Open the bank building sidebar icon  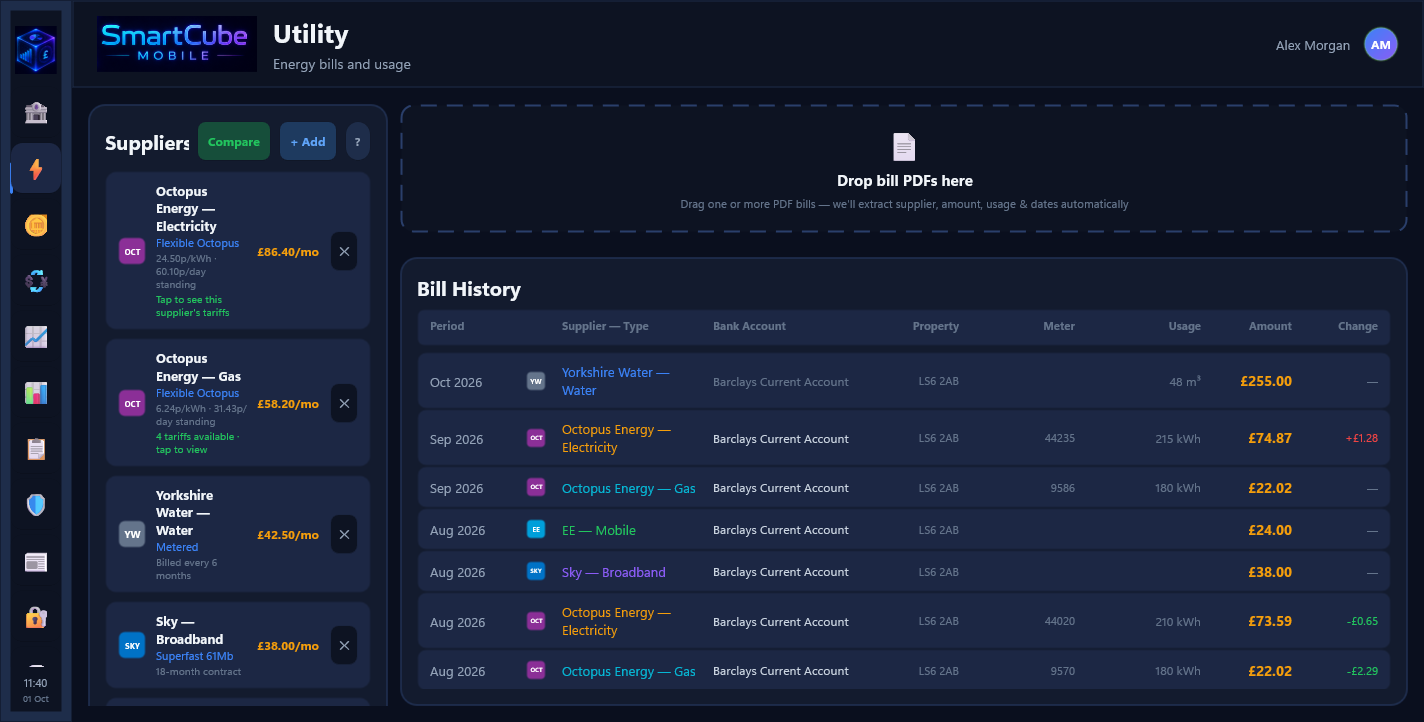[x=36, y=113]
